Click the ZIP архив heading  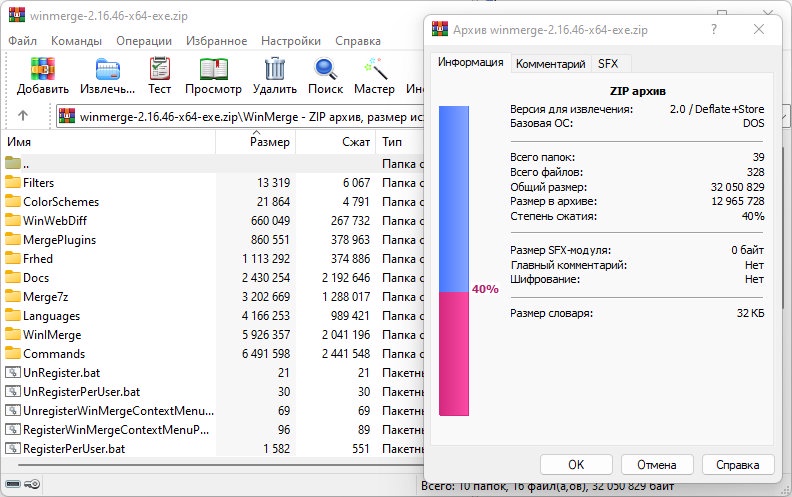coord(637,91)
